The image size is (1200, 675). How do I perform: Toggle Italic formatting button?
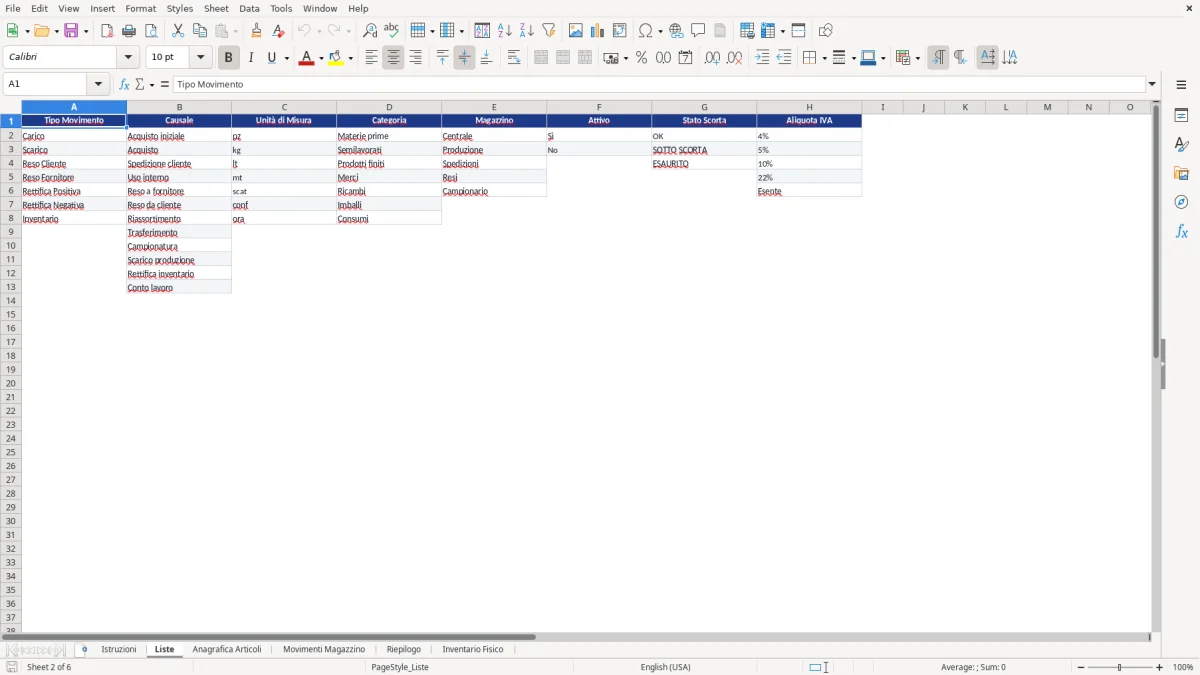point(251,58)
